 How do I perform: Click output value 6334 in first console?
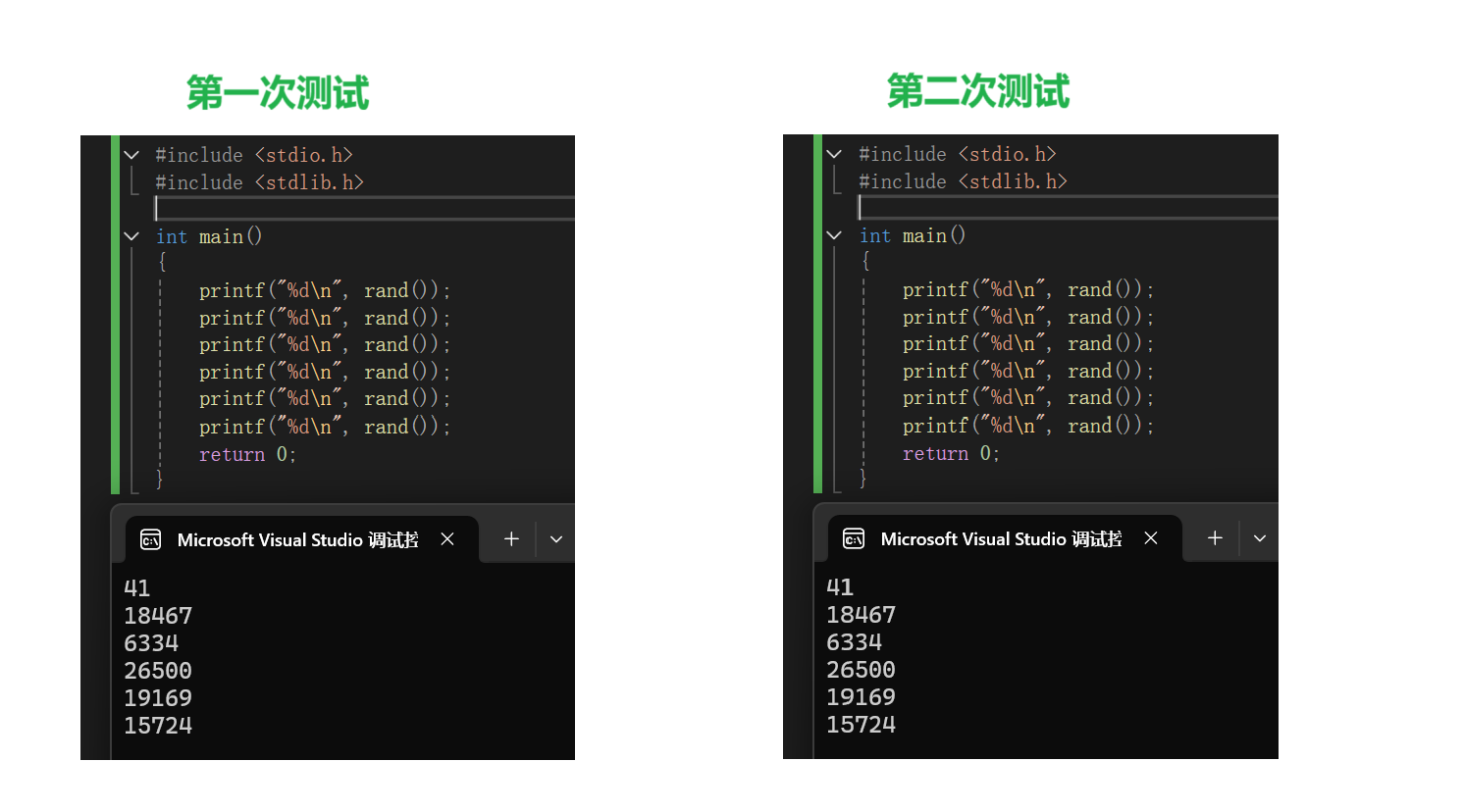pyautogui.click(x=151, y=643)
